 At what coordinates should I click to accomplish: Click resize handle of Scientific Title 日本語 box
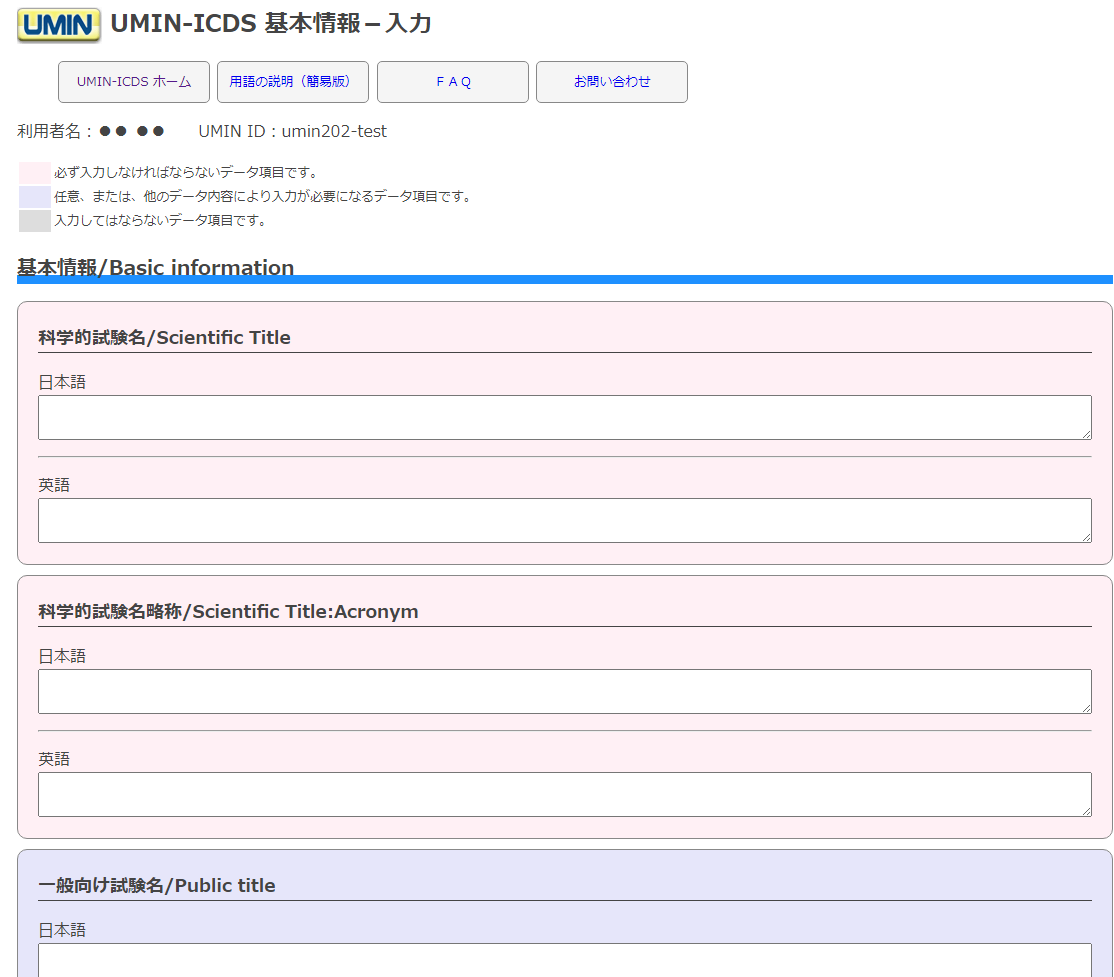pos(1086,434)
